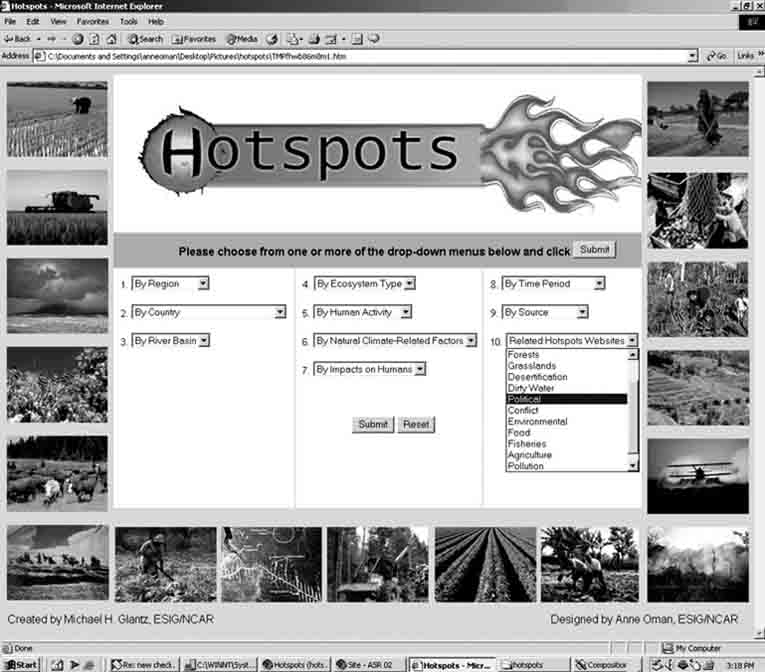Click the Reset button
The image size is (765, 672).
pyautogui.click(x=416, y=424)
